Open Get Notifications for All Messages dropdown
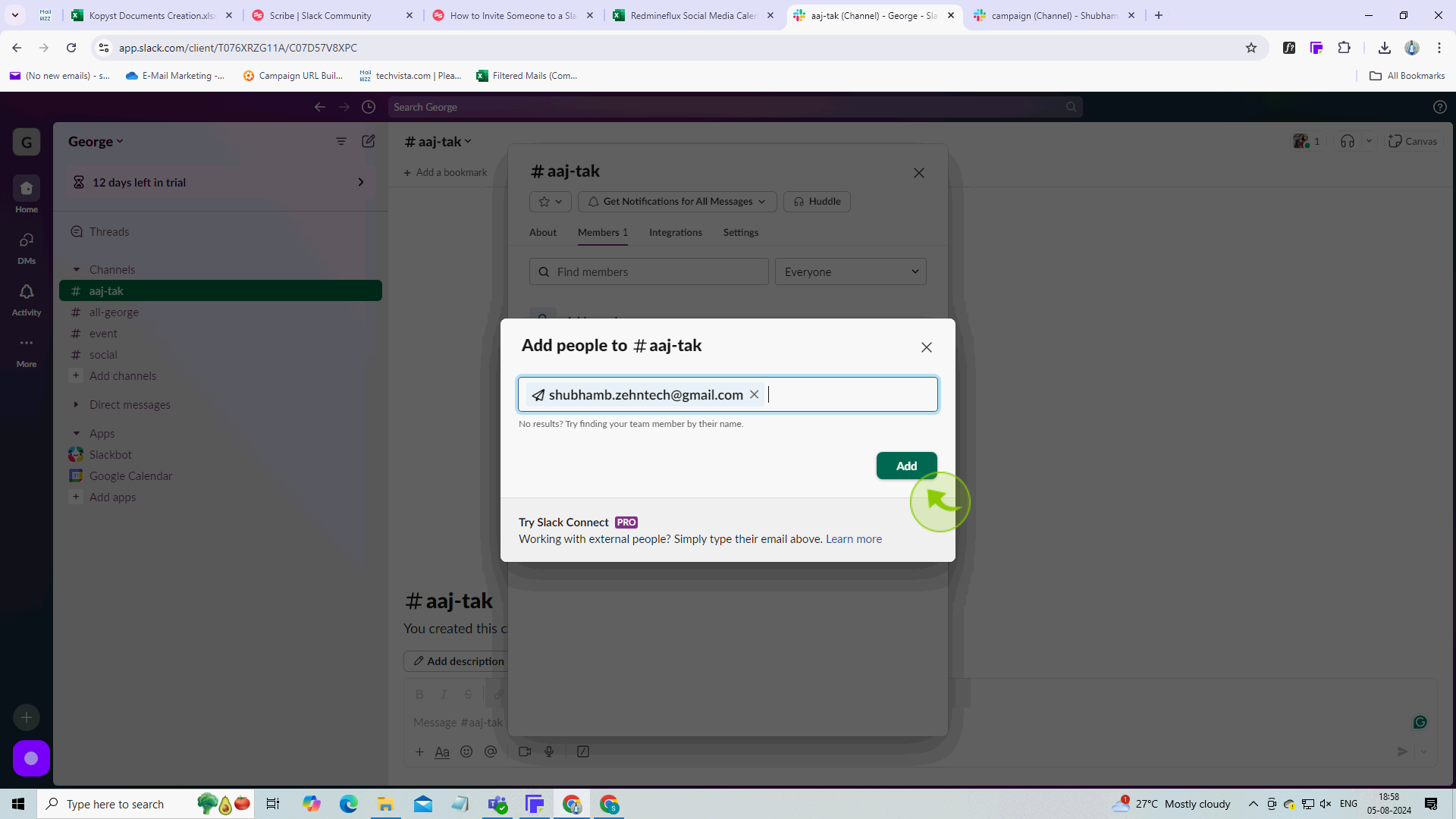Viewport: 1456px width, 819px height. [x=676, y=202]
